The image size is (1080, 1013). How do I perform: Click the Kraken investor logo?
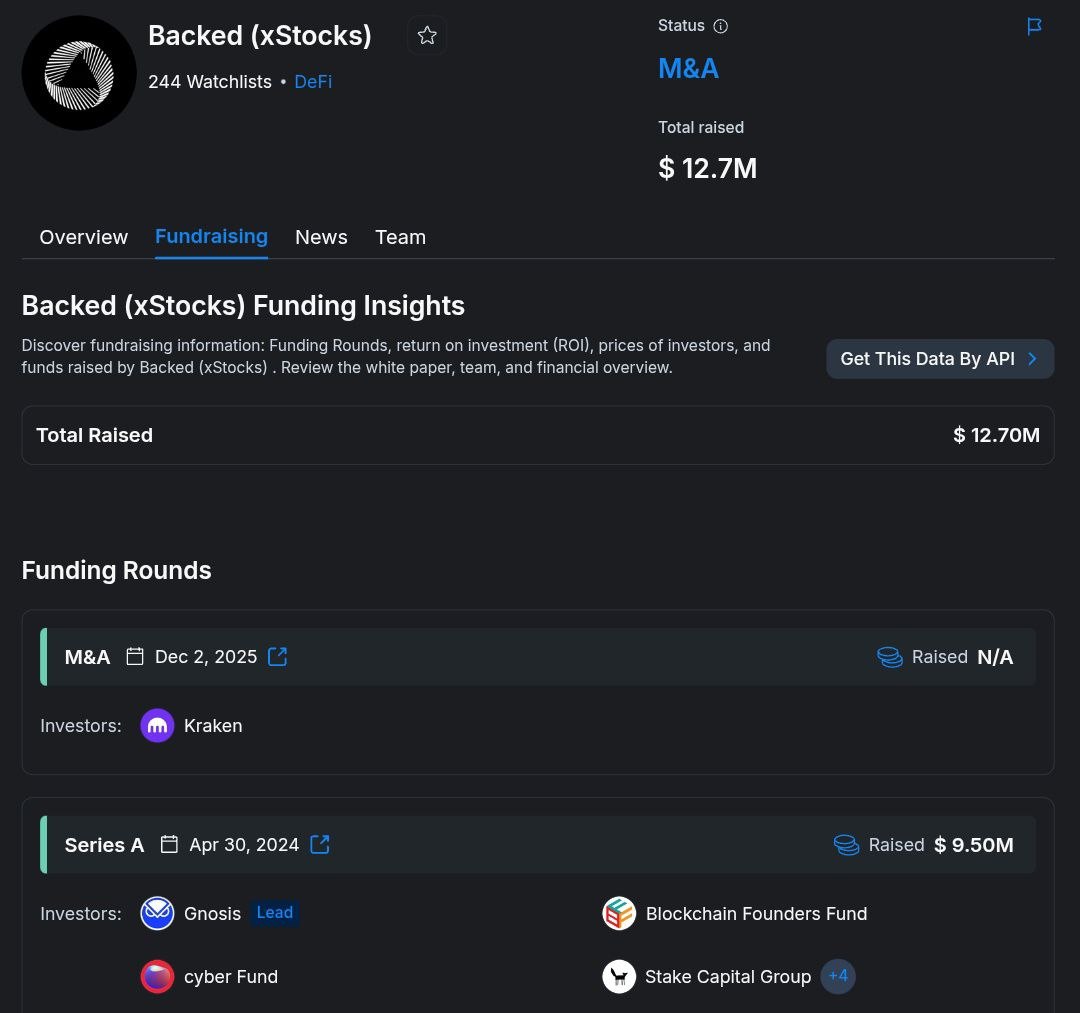pos(157,726)
